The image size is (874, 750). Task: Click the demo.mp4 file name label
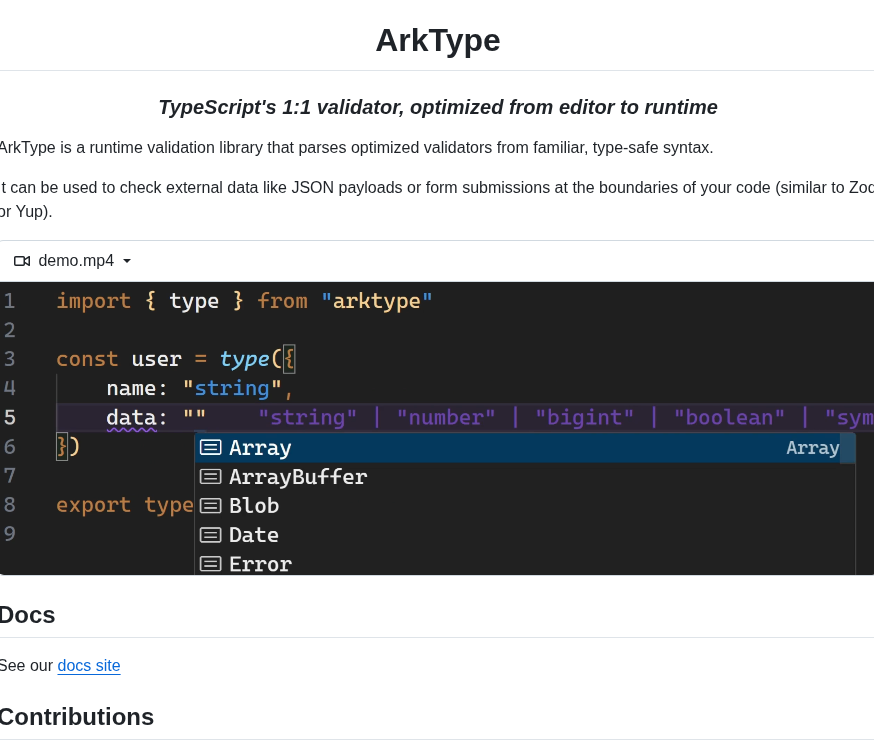click(76, 261)
